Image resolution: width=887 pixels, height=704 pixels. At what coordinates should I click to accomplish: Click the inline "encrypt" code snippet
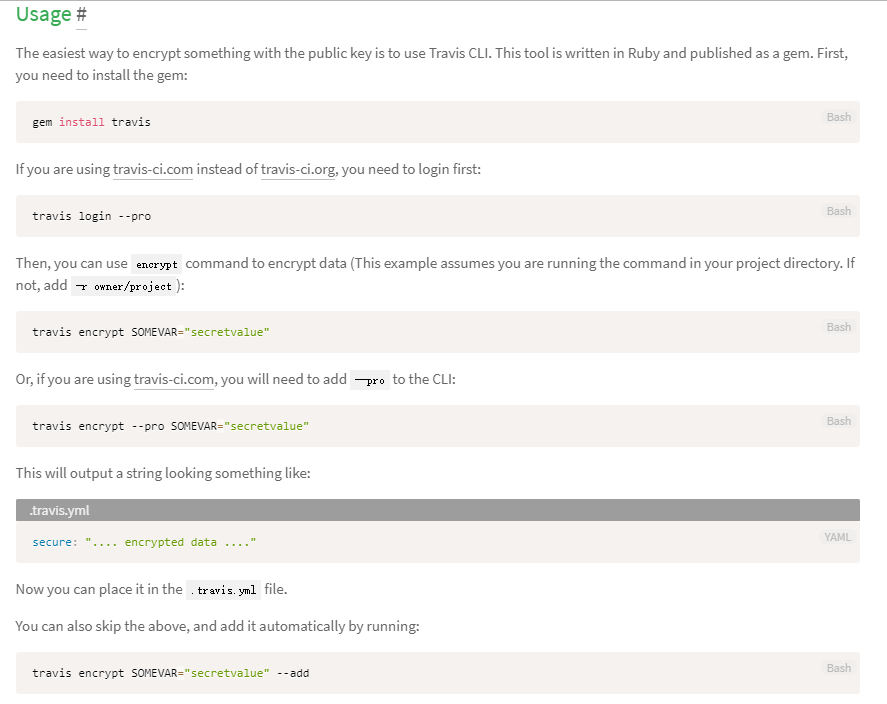click(x=157, y=265)
